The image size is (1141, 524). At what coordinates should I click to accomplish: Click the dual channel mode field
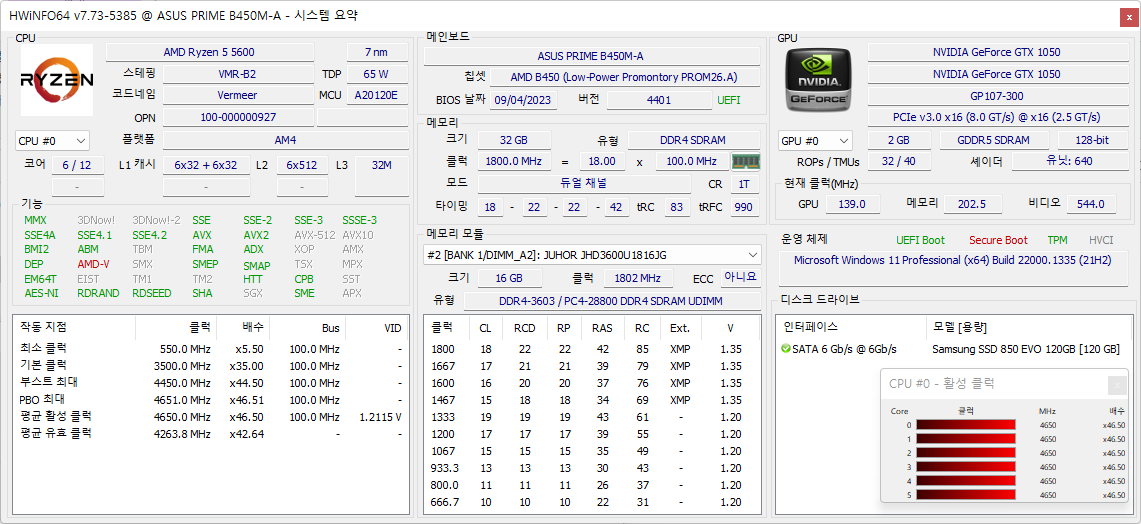coord(584,184)
